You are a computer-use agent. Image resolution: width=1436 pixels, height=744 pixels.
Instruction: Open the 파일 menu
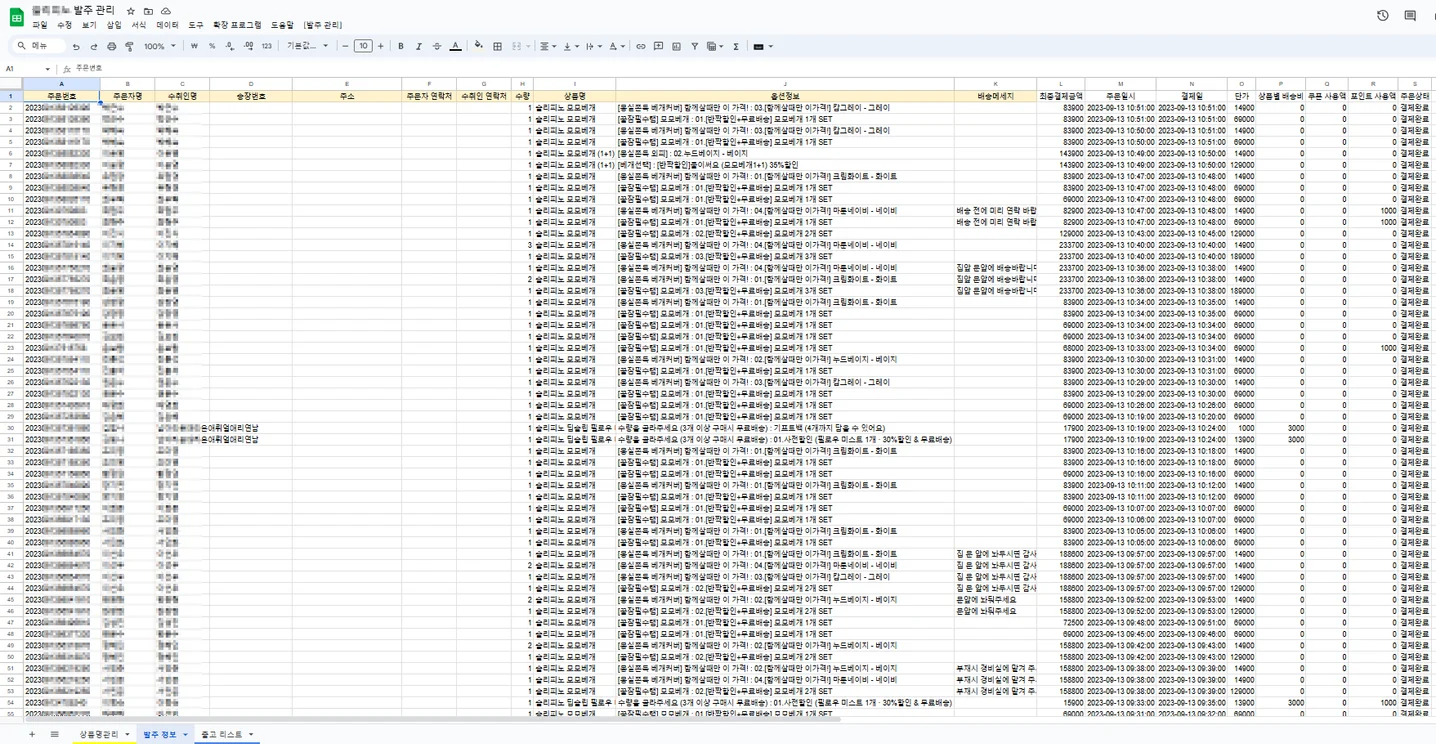click(x=40, y=25)
